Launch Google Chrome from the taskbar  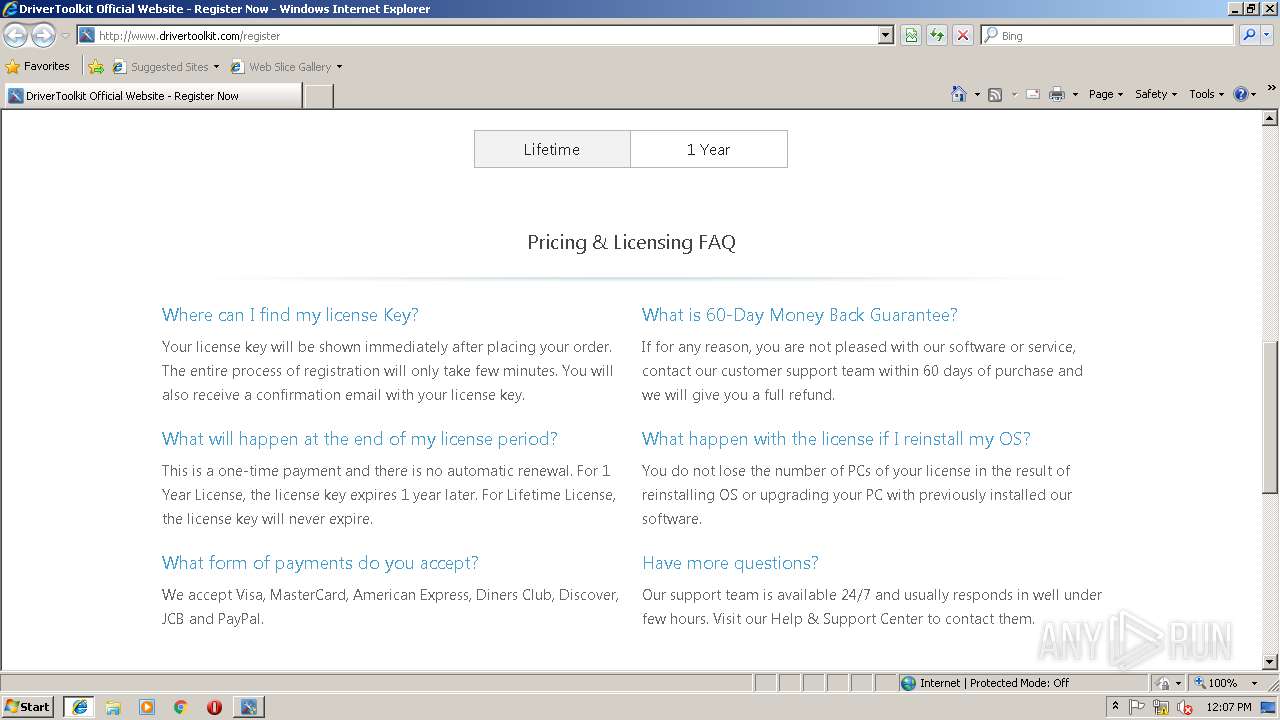[181, 707]
